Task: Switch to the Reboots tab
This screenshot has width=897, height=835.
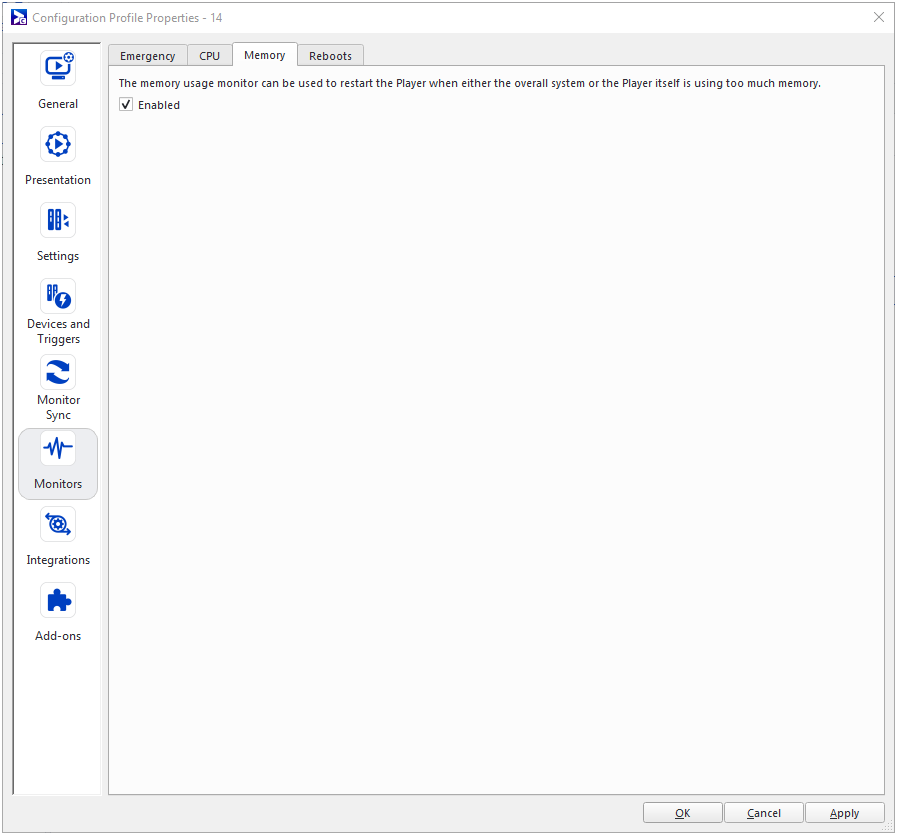Action: click(x=330, y=55)
